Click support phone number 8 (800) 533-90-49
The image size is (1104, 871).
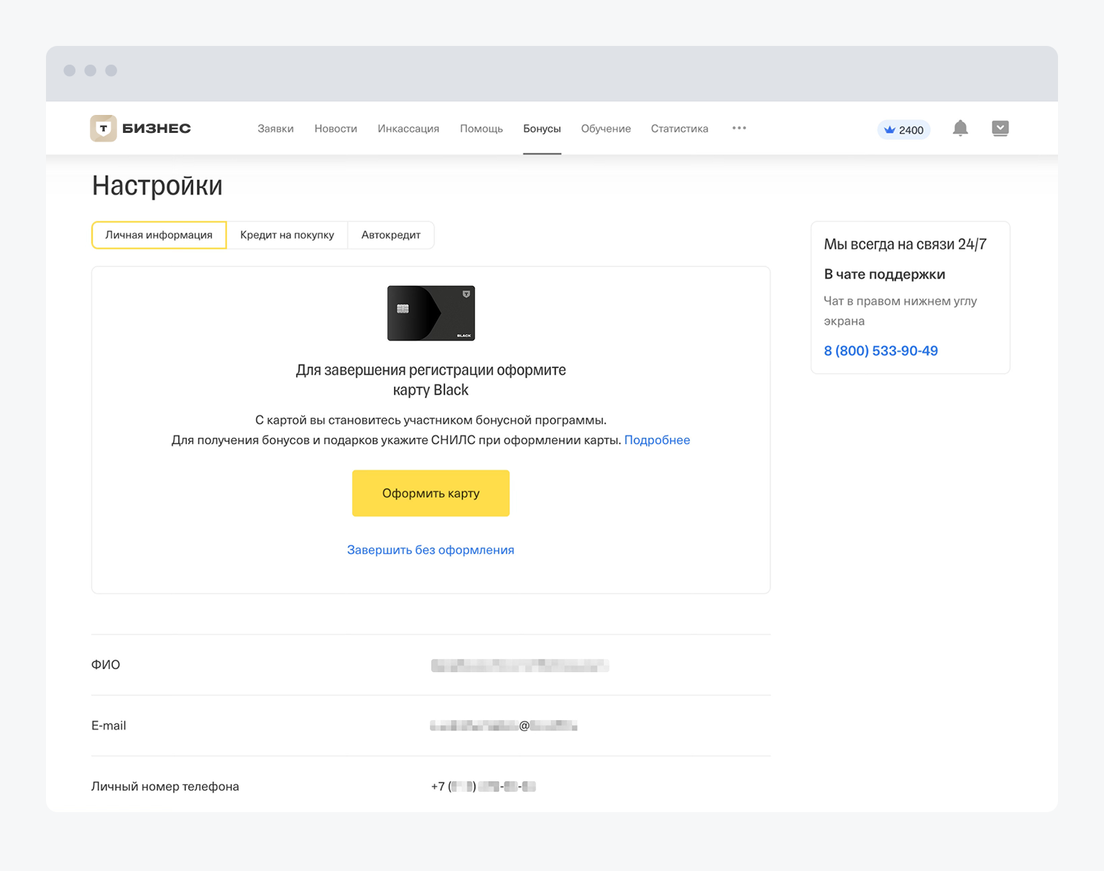tap(880, 351)
